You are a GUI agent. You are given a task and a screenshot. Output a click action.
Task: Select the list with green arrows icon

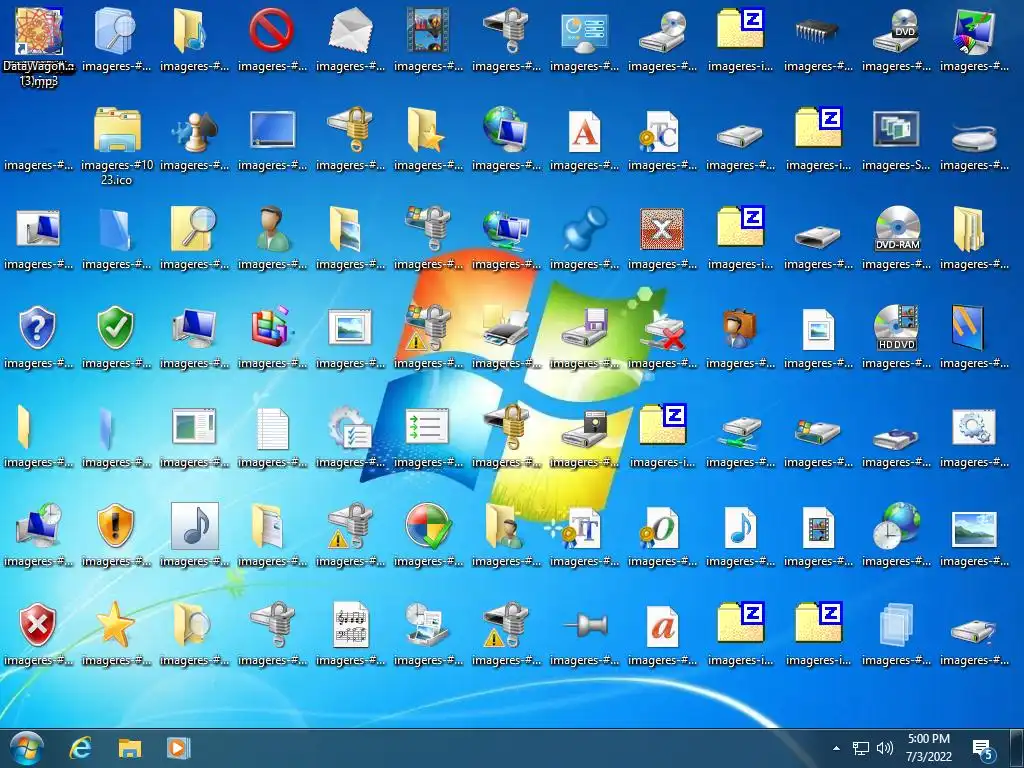click(x=426, y=427)
